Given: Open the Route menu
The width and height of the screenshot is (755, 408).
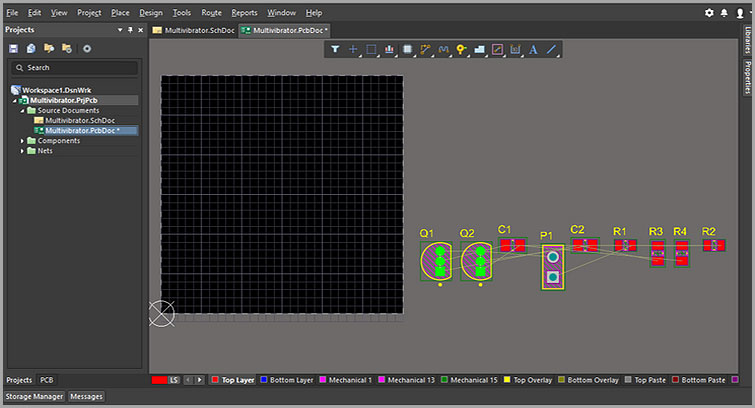Looking at the screenshot, I should (211, 13).
